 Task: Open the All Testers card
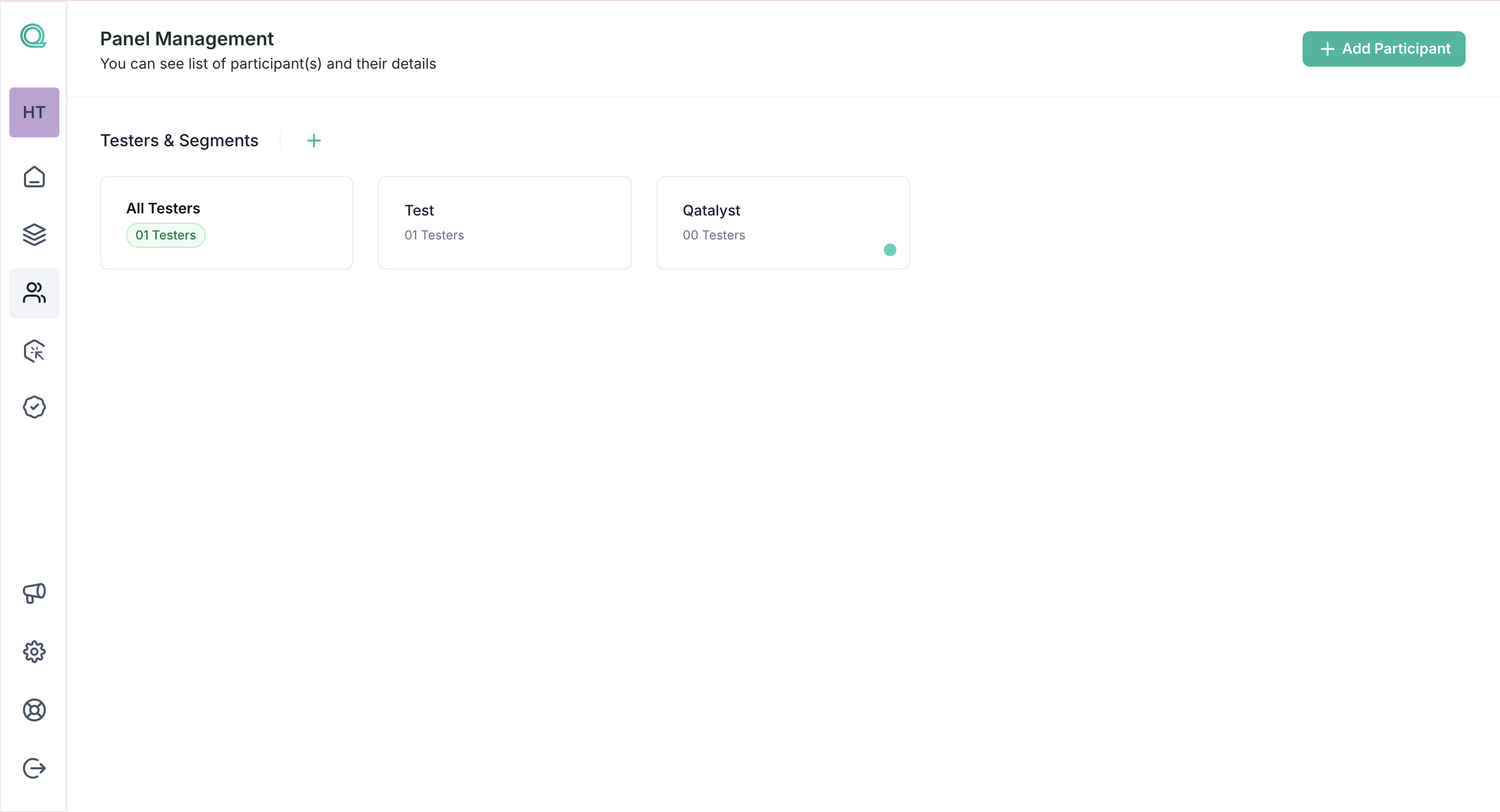(226, 222)
